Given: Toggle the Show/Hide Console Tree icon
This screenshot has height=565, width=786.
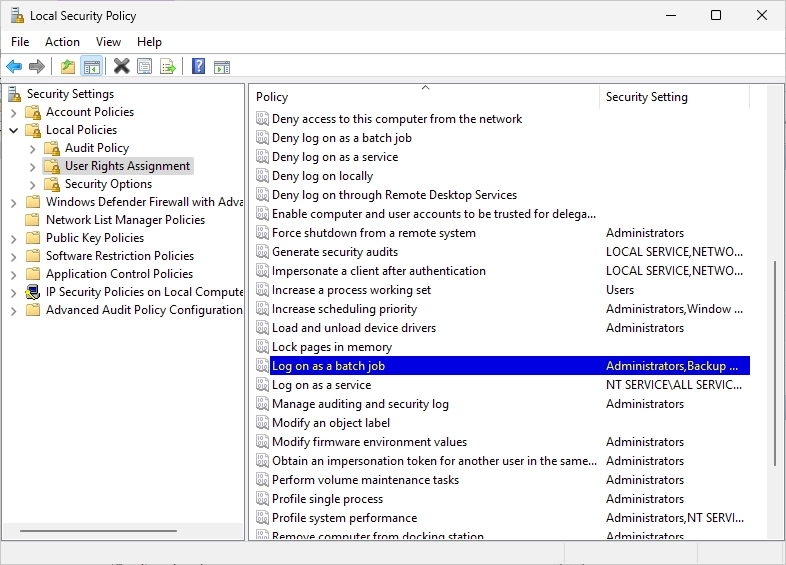Looking at the screenshot, I should [92, 66].
